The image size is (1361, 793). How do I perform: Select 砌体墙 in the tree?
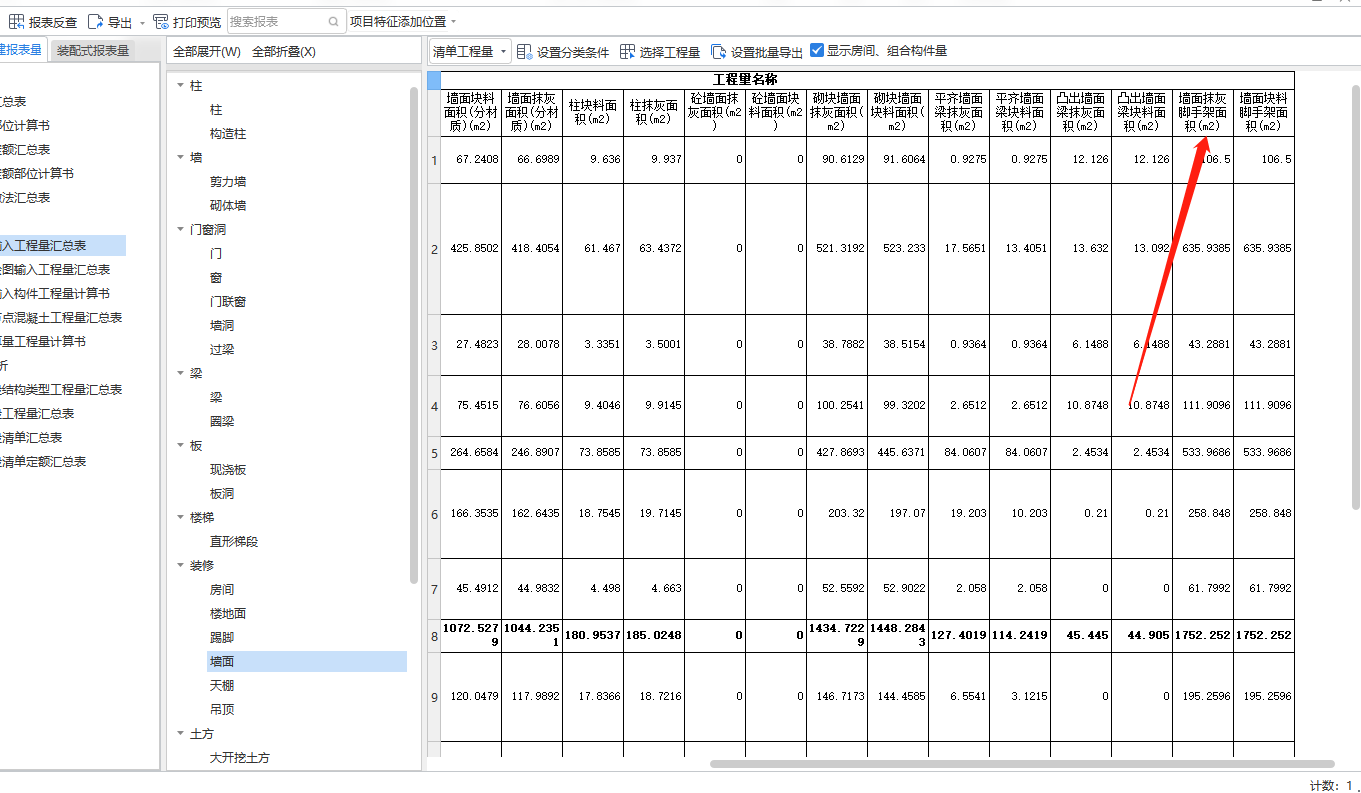pyautogui.click(x=228, y=206)
